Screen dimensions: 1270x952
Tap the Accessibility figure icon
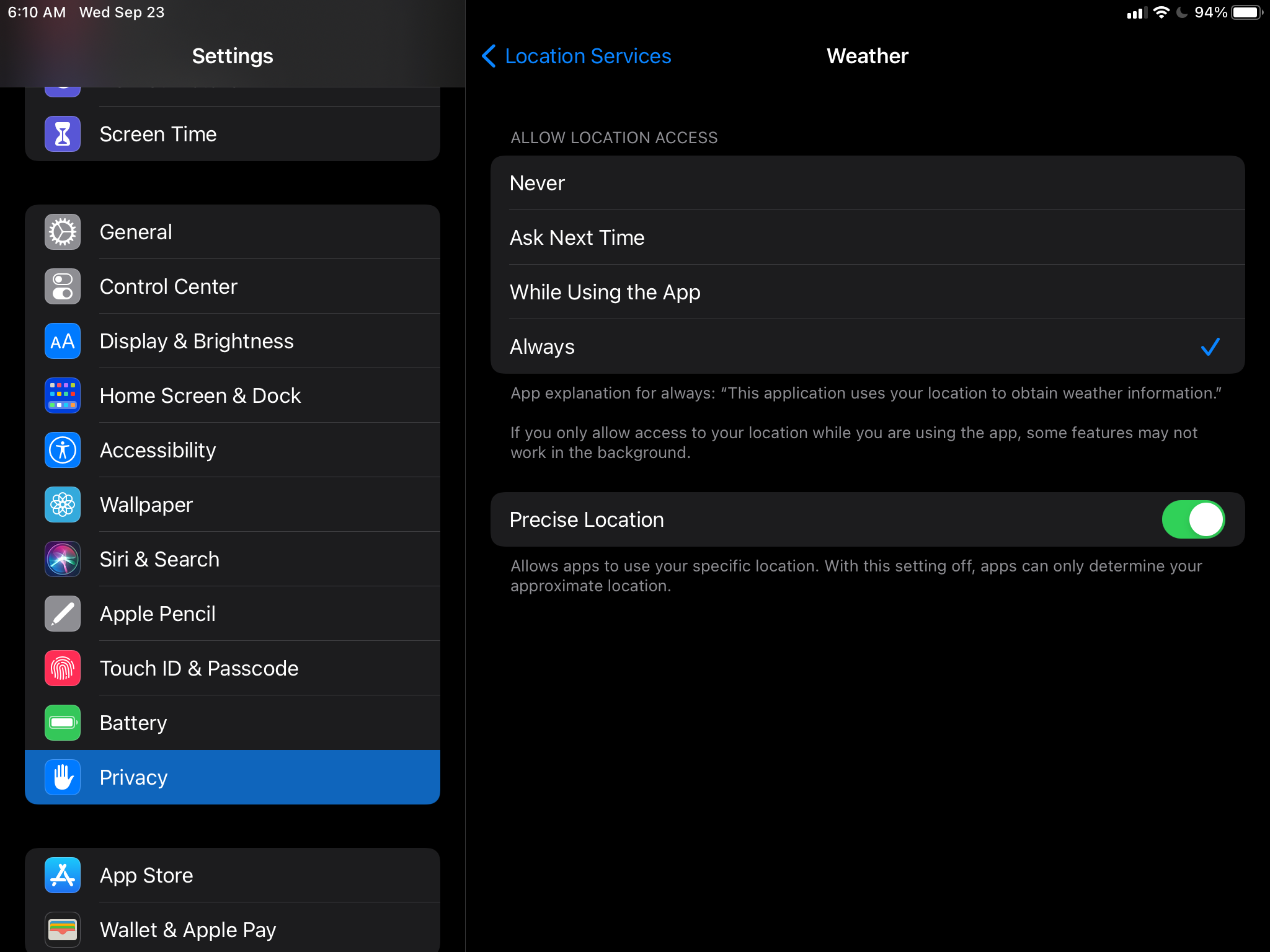pyautogui.click(x=63, y=450)
